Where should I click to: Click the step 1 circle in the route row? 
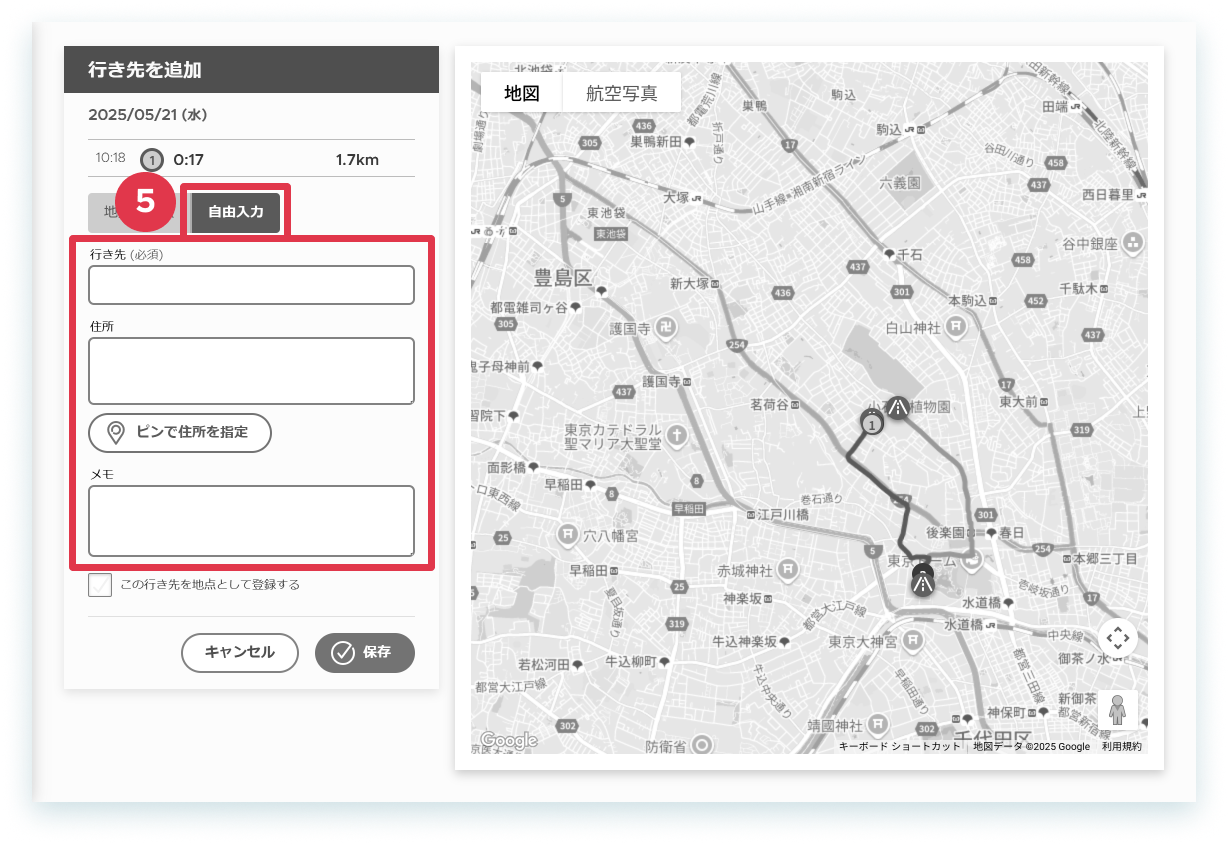click(x=151, y=159)
